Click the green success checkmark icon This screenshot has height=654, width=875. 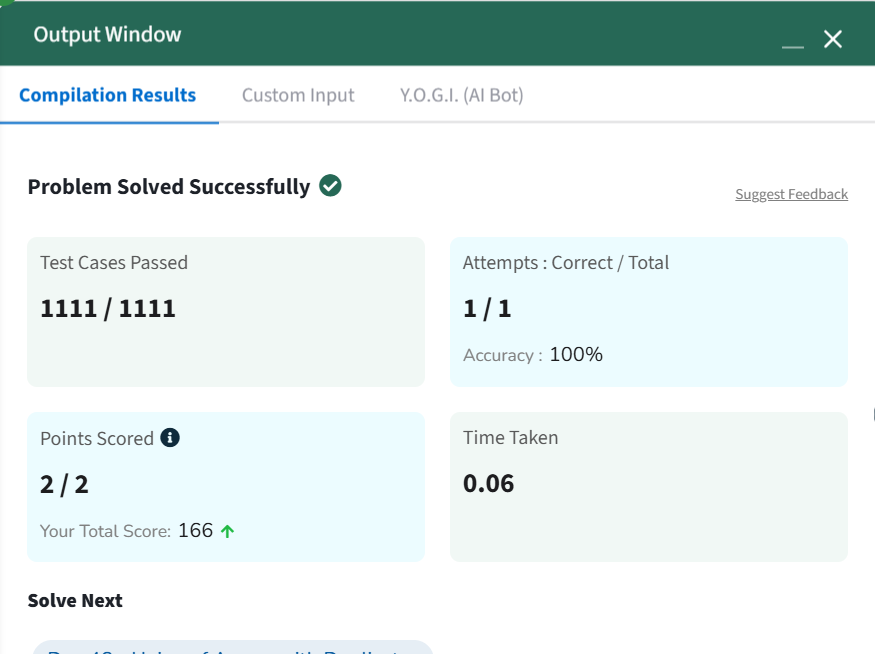click(330, 185)
